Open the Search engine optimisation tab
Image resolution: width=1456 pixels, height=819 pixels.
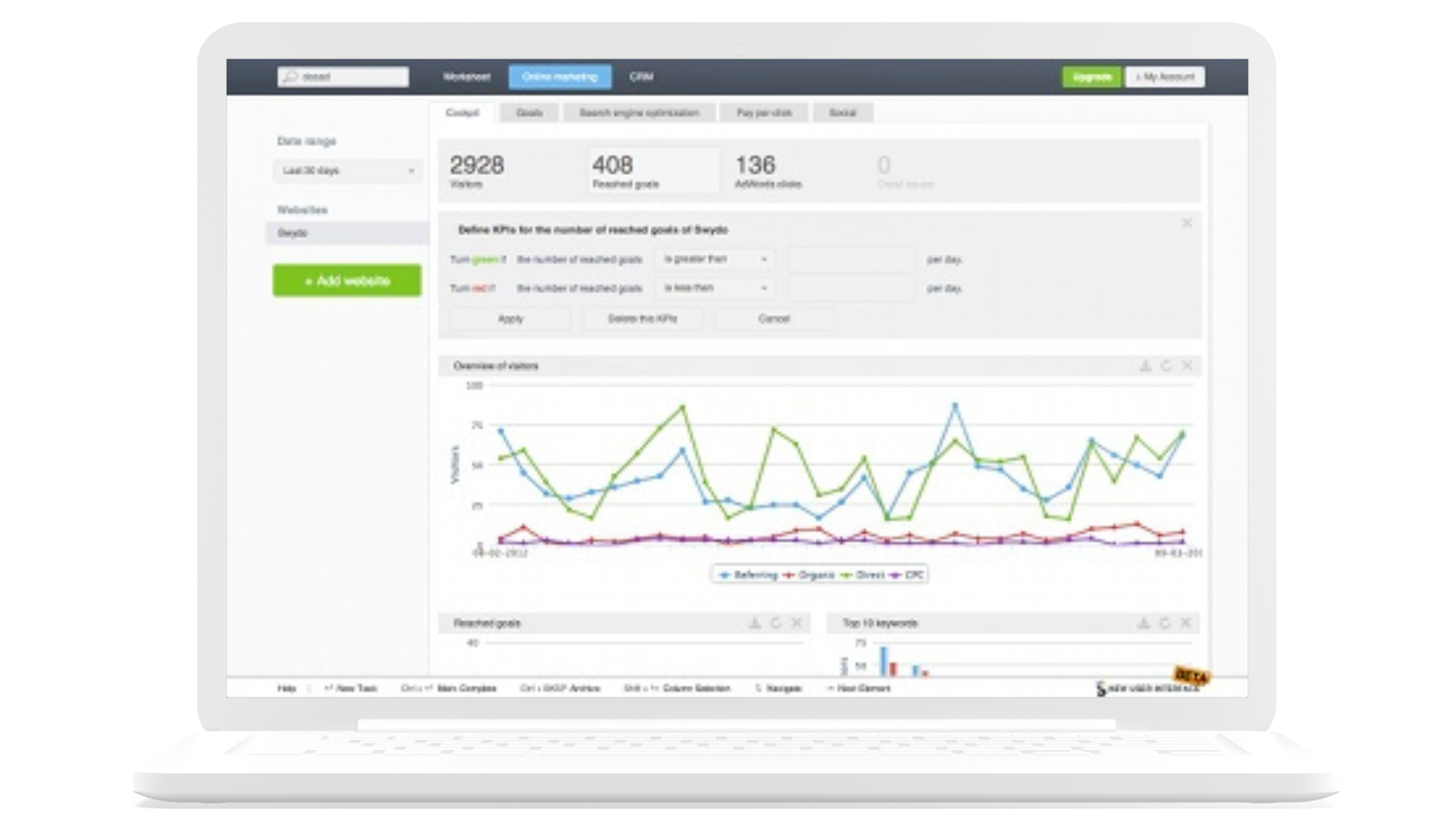(639, 113)
